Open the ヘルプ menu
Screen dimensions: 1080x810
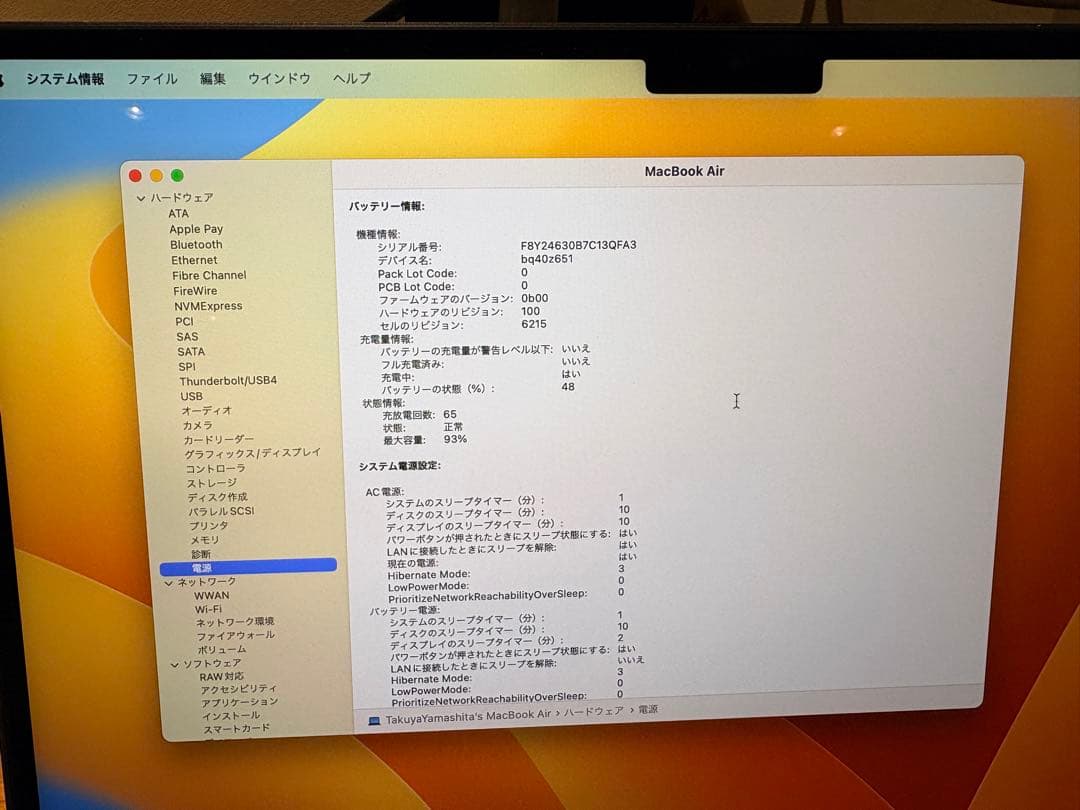pyautogui.click(x=352, y=78)
